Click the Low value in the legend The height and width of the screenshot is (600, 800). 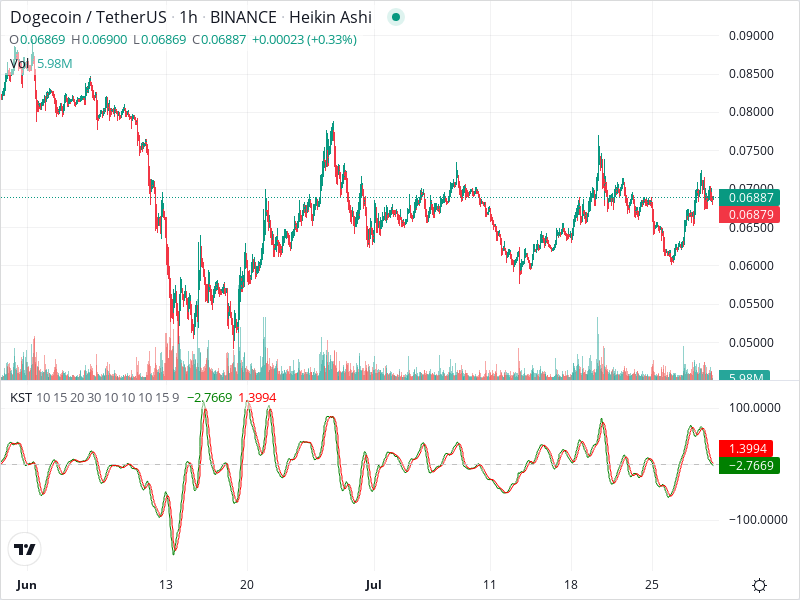tap(163, 40)
